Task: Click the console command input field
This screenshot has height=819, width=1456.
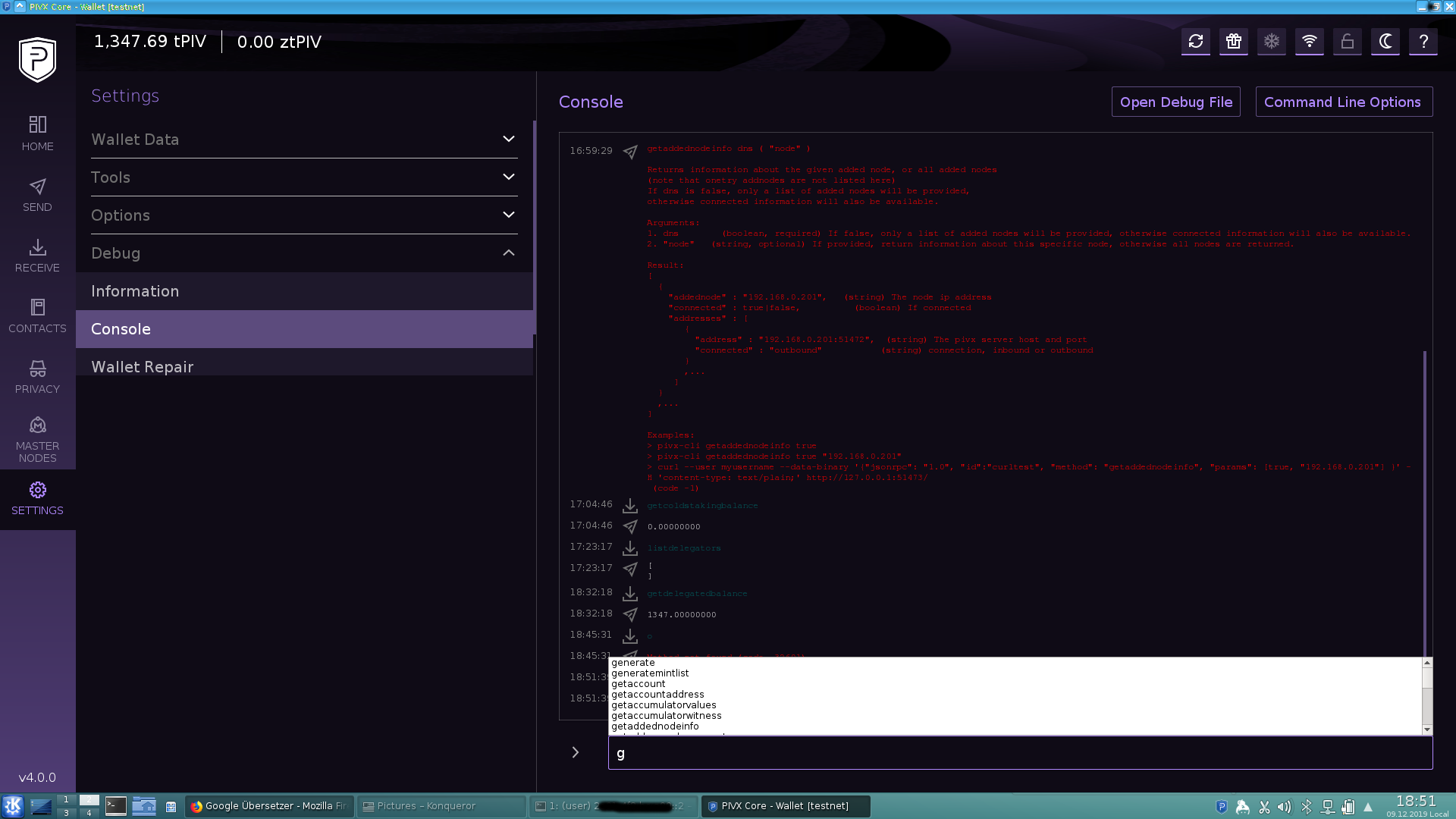Action: point(1020,753)
